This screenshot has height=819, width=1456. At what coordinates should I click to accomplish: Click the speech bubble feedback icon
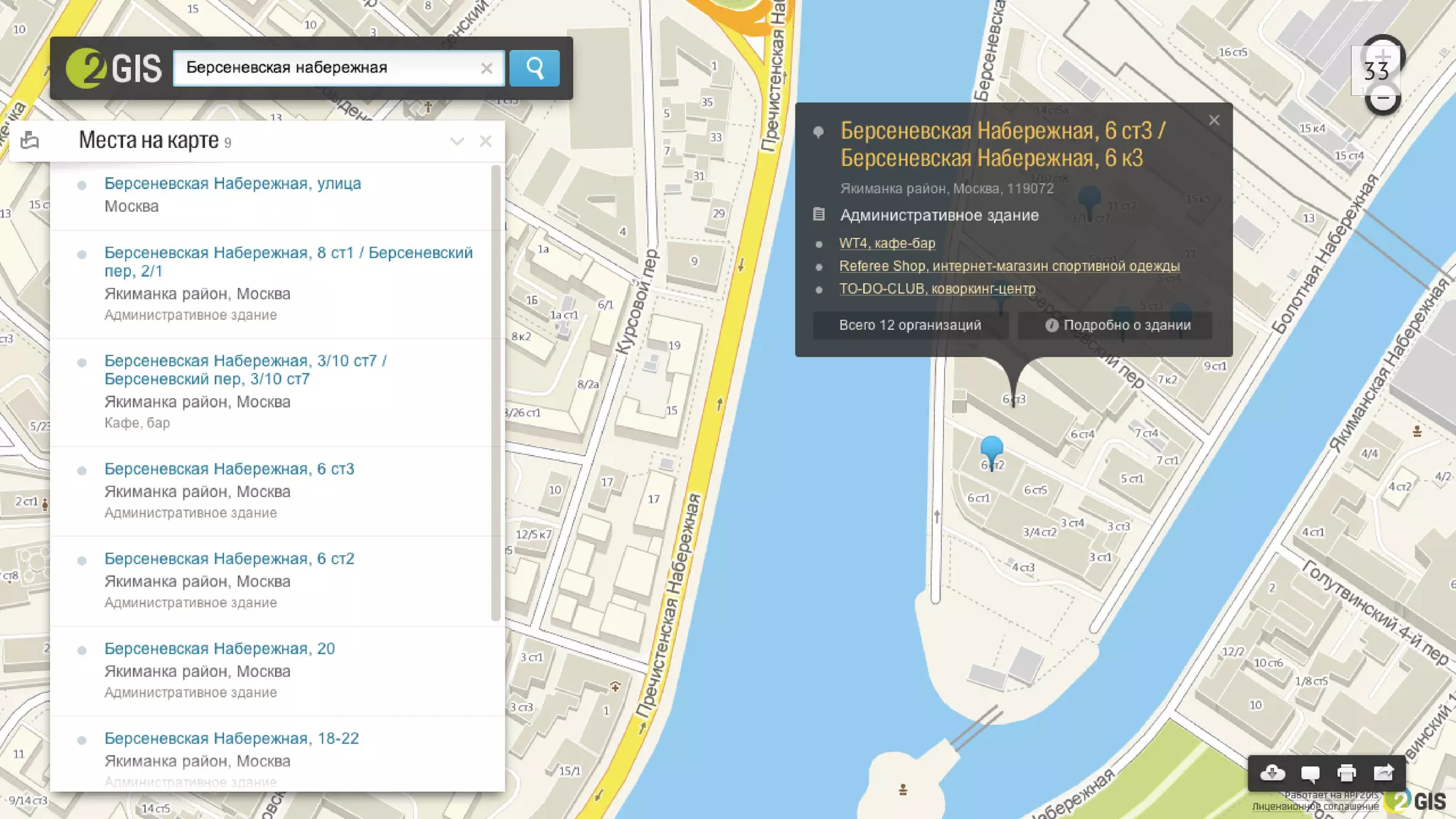click(1310, 773)
